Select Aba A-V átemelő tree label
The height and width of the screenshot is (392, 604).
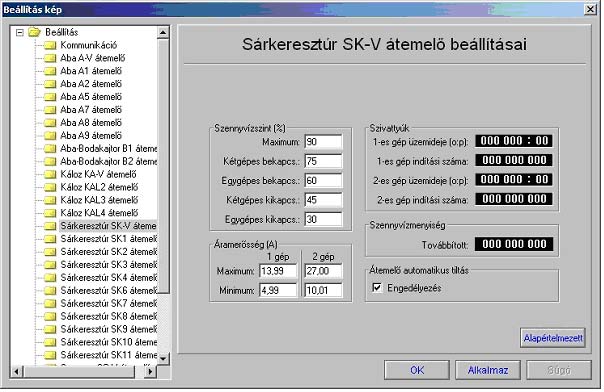(92, 58)
